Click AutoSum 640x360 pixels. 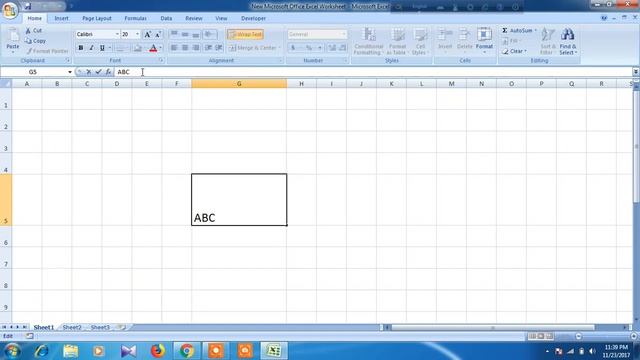518,31
